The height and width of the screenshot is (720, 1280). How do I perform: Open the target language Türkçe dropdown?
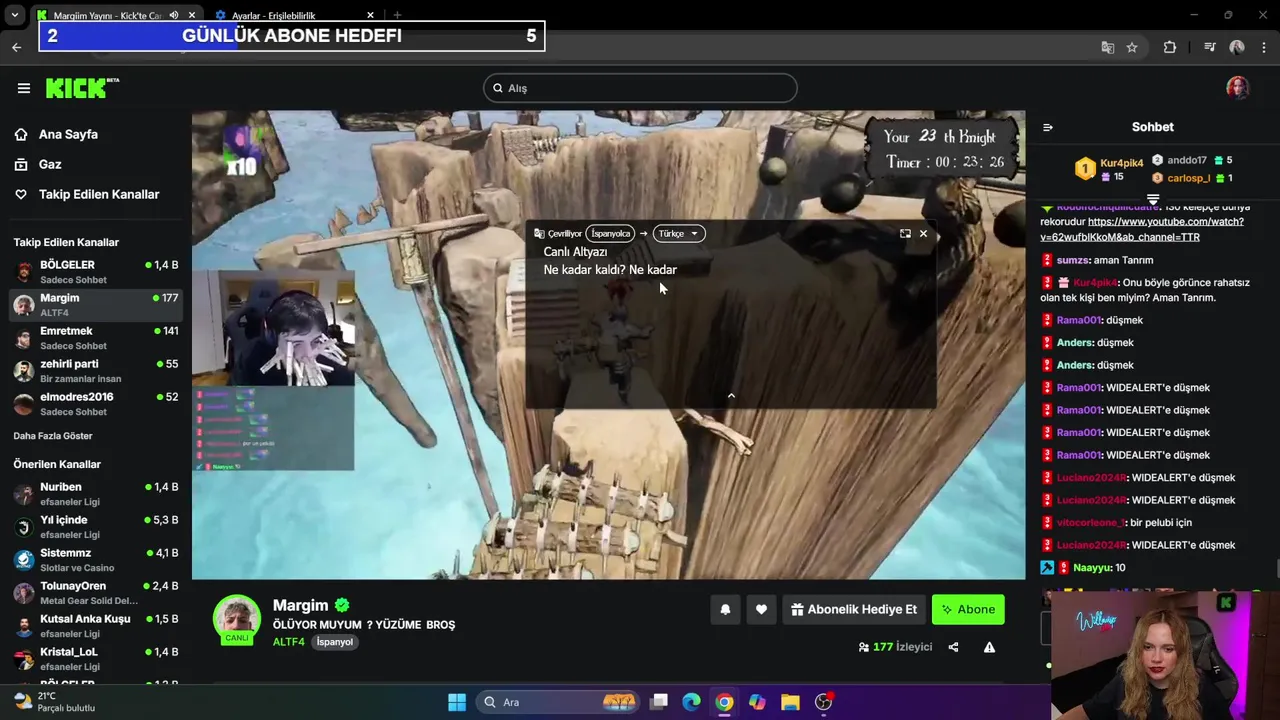click(679, 234)
